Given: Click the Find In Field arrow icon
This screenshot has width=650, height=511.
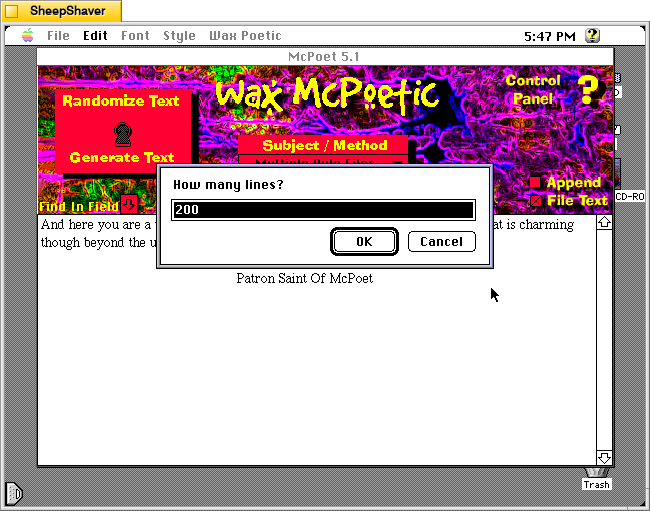Looking at the screenshot, I should pyautogui.click(x=129, y=204).
